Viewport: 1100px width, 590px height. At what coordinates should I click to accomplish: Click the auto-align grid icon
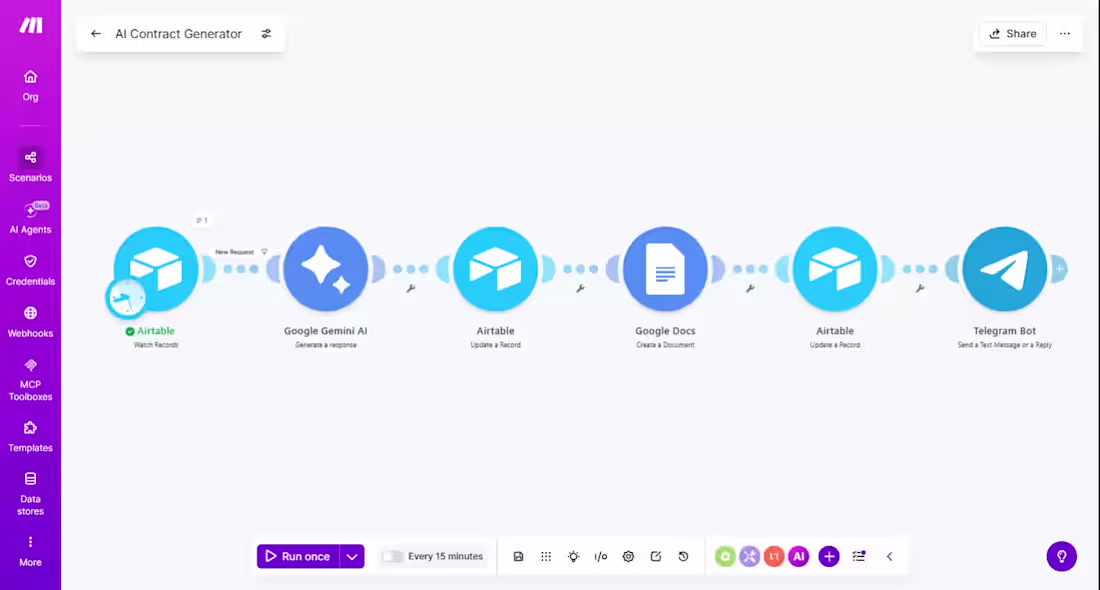pos(546,556)
